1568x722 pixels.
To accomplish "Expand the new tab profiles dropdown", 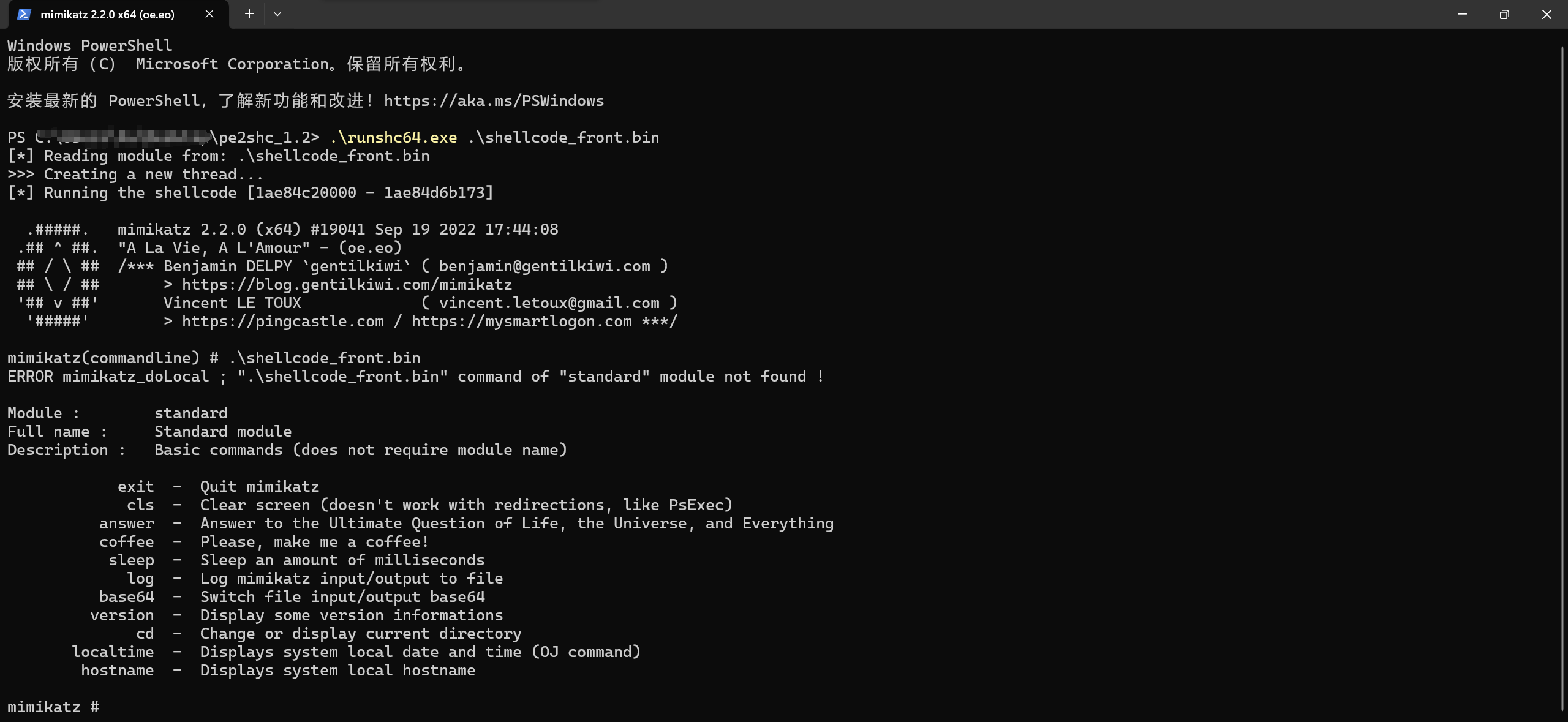I will coord(277,14).
